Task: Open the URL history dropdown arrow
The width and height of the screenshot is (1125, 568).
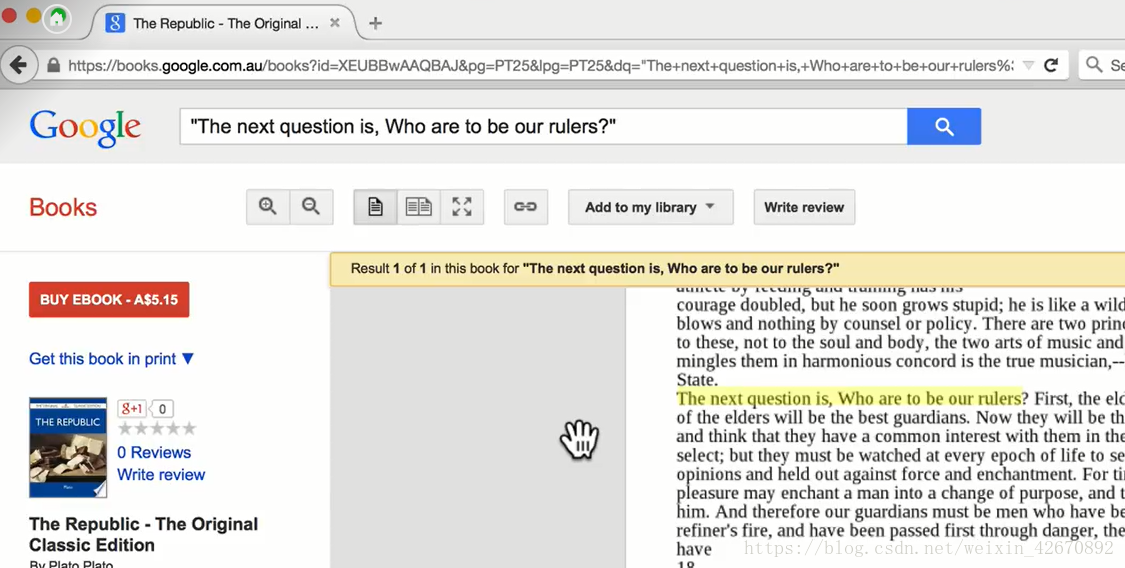Action: point(1028,65)
